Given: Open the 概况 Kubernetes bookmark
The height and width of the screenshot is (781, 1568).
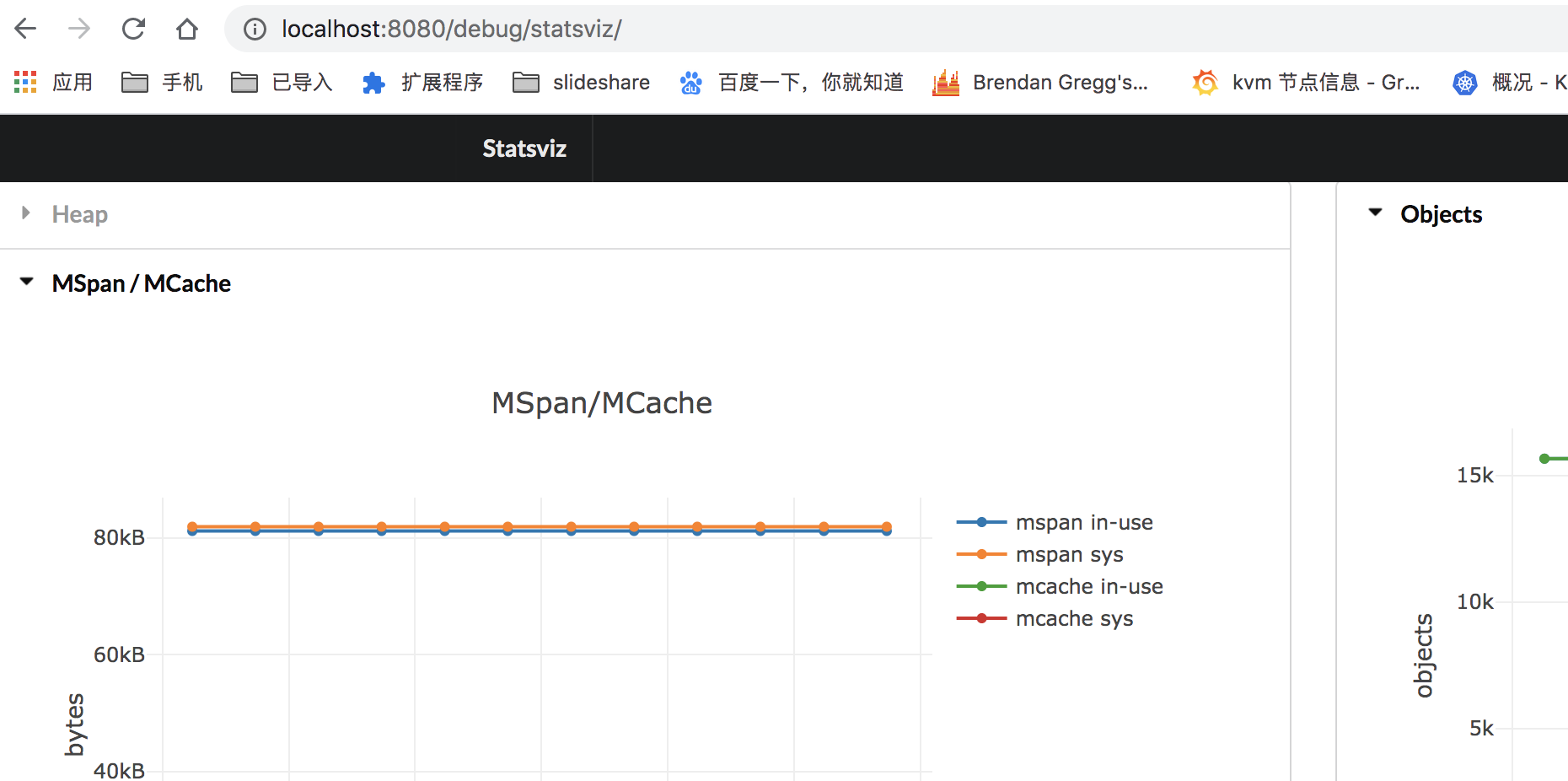Looking at the screenshot, I should pos(1510,82).
